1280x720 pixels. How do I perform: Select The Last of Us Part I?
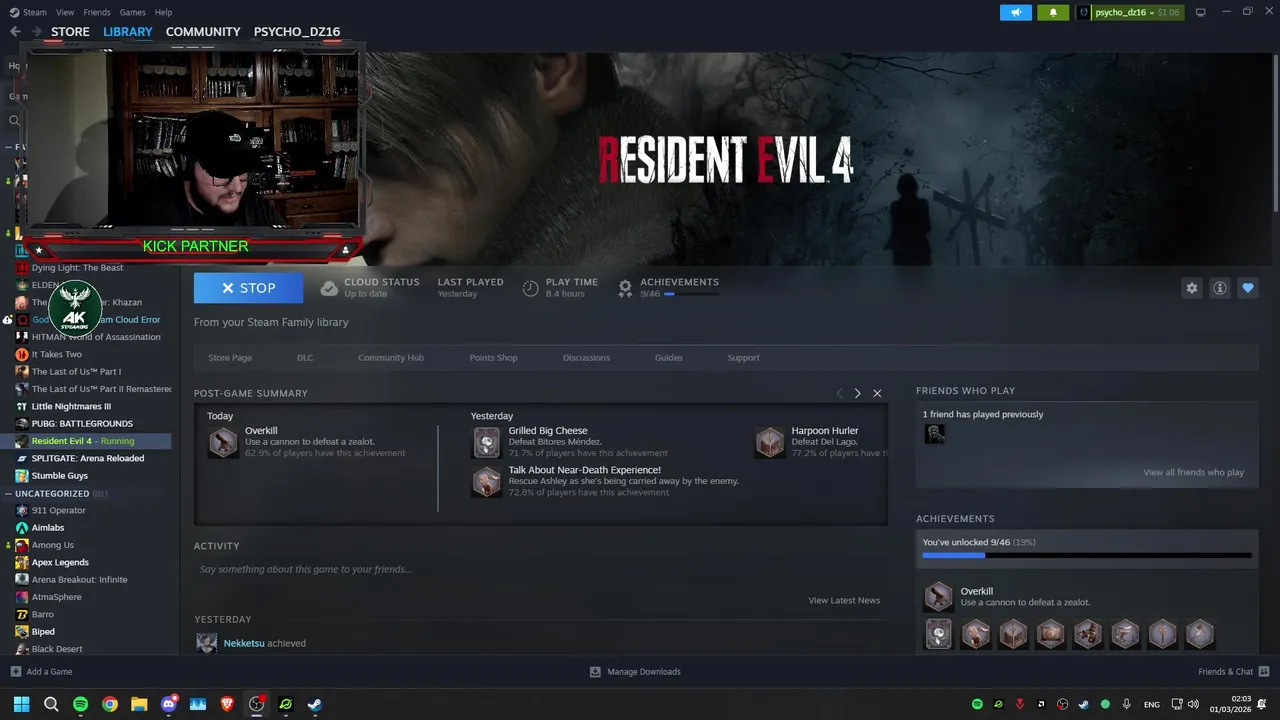click(x=76, y=372)
